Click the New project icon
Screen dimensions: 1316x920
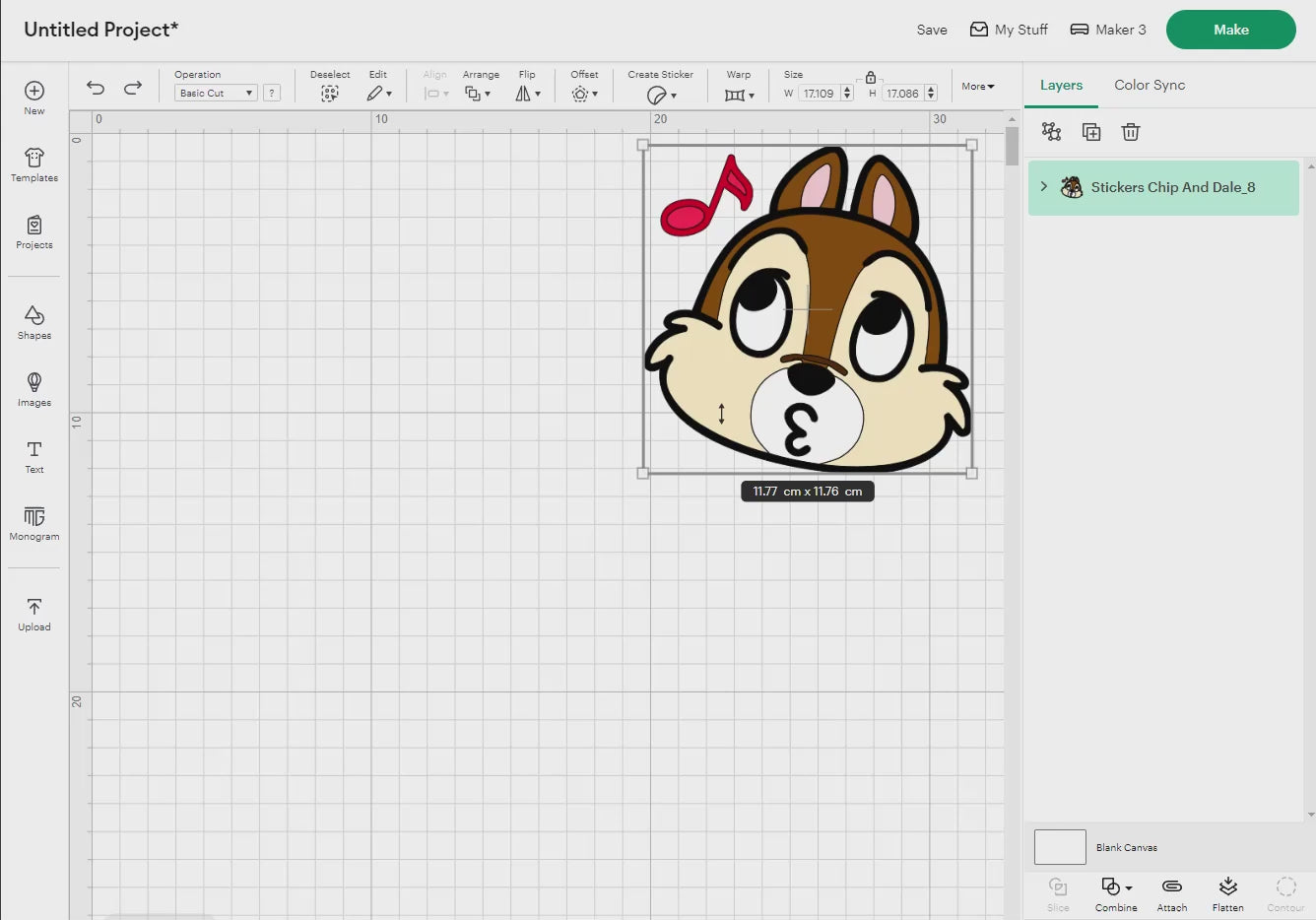point(34,91)
